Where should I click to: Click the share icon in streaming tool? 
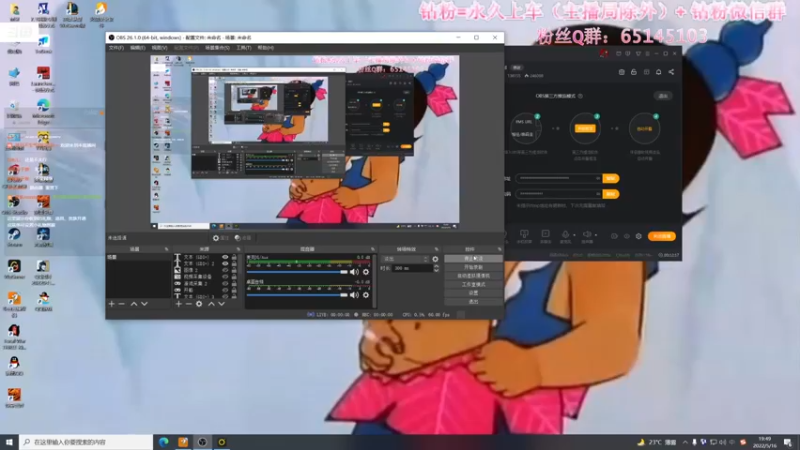(x=671, y=72)
